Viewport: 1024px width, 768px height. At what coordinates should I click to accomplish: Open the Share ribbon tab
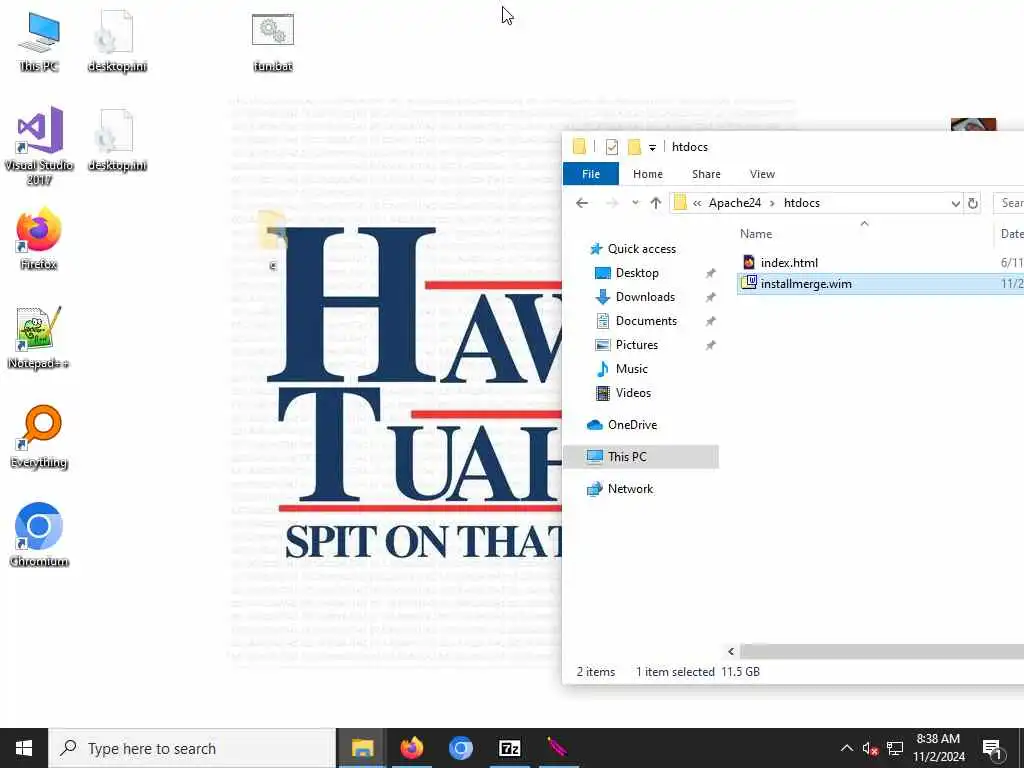click(706, 174)
